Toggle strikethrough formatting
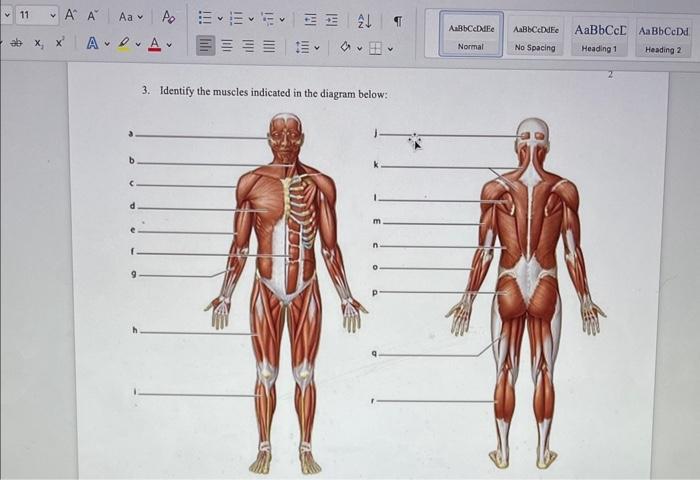This screenshot has width=700, height=480. coord(16,43)
